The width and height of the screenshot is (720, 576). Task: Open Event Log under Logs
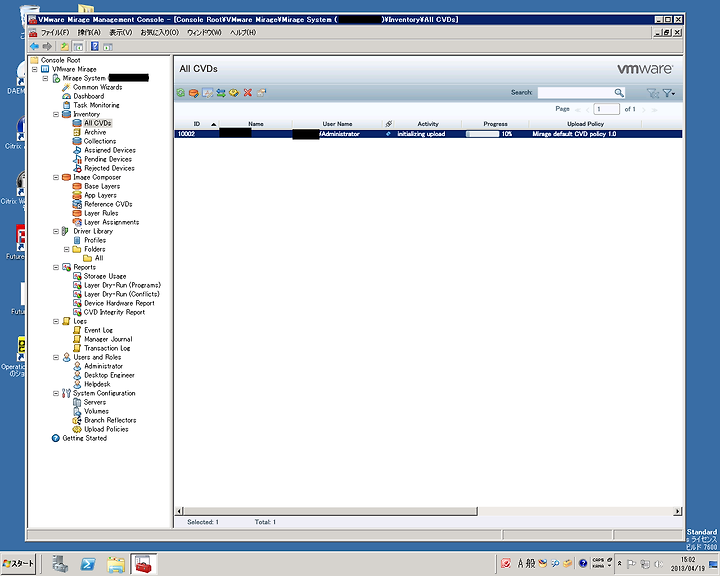pyautogui.click(x=98, y=330)
